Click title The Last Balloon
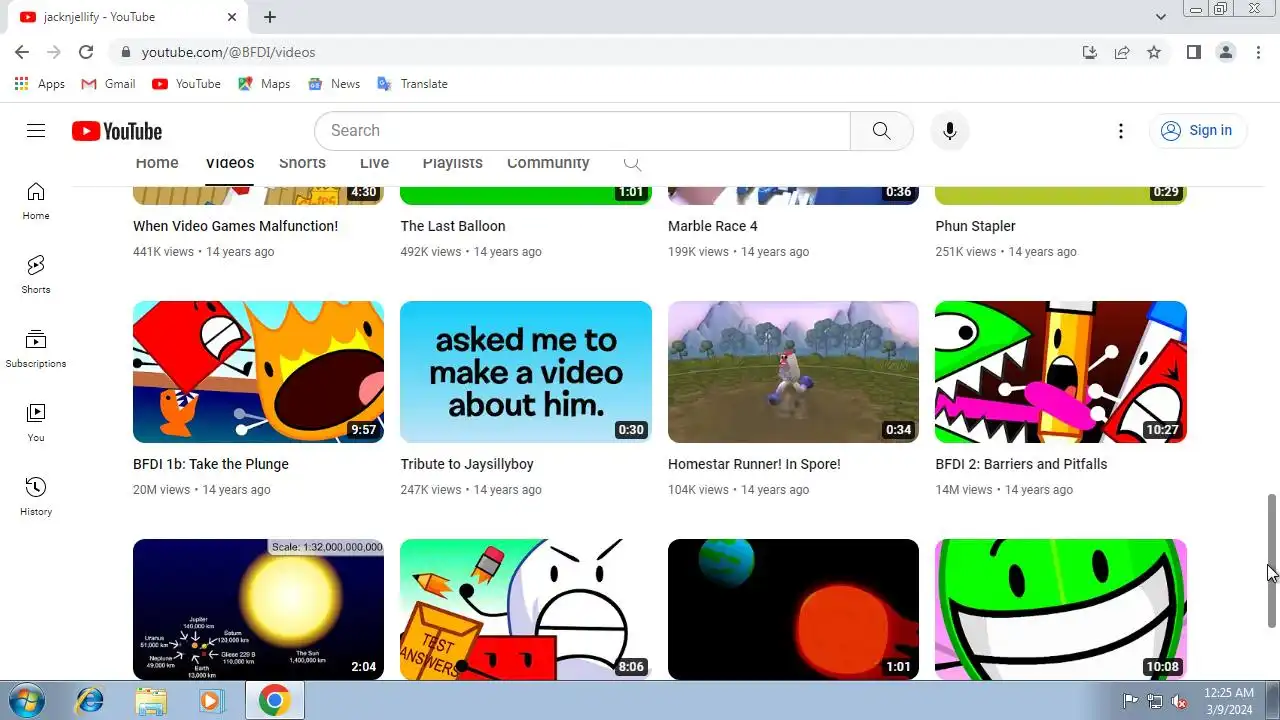The image size is (1280, 720). click(453, 226)
